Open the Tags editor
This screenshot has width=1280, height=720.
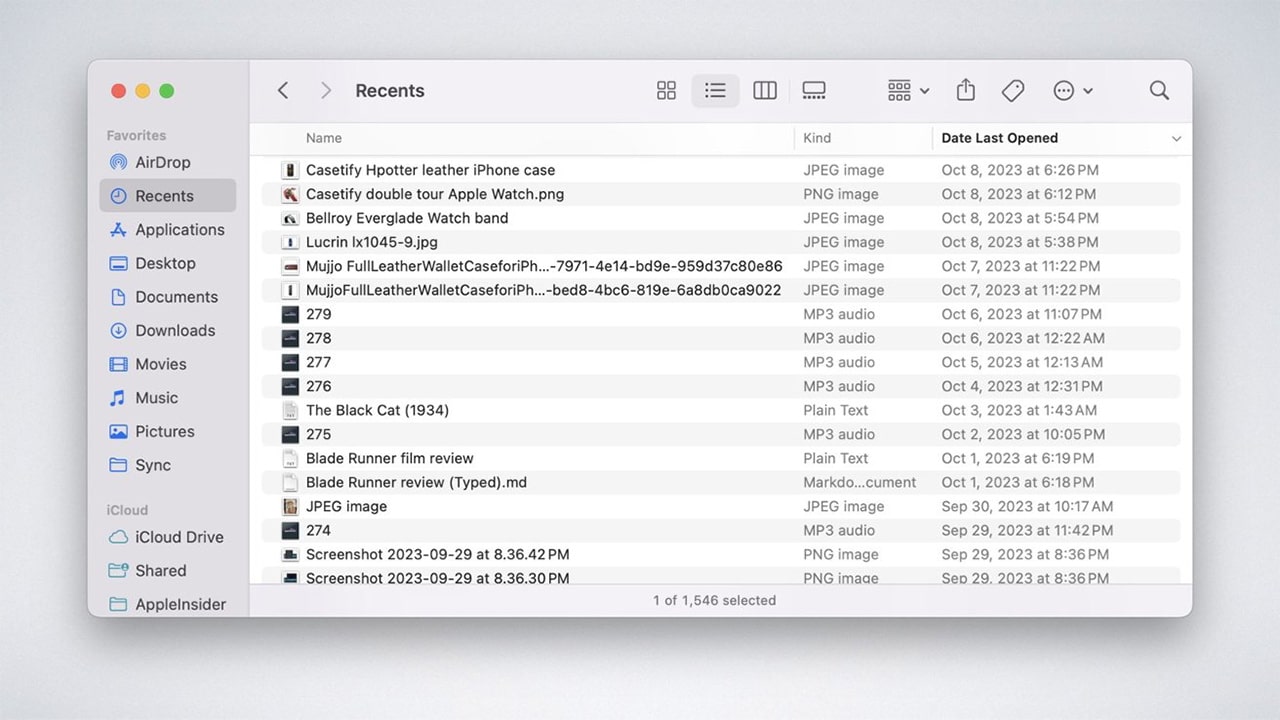click(1012, 90)
